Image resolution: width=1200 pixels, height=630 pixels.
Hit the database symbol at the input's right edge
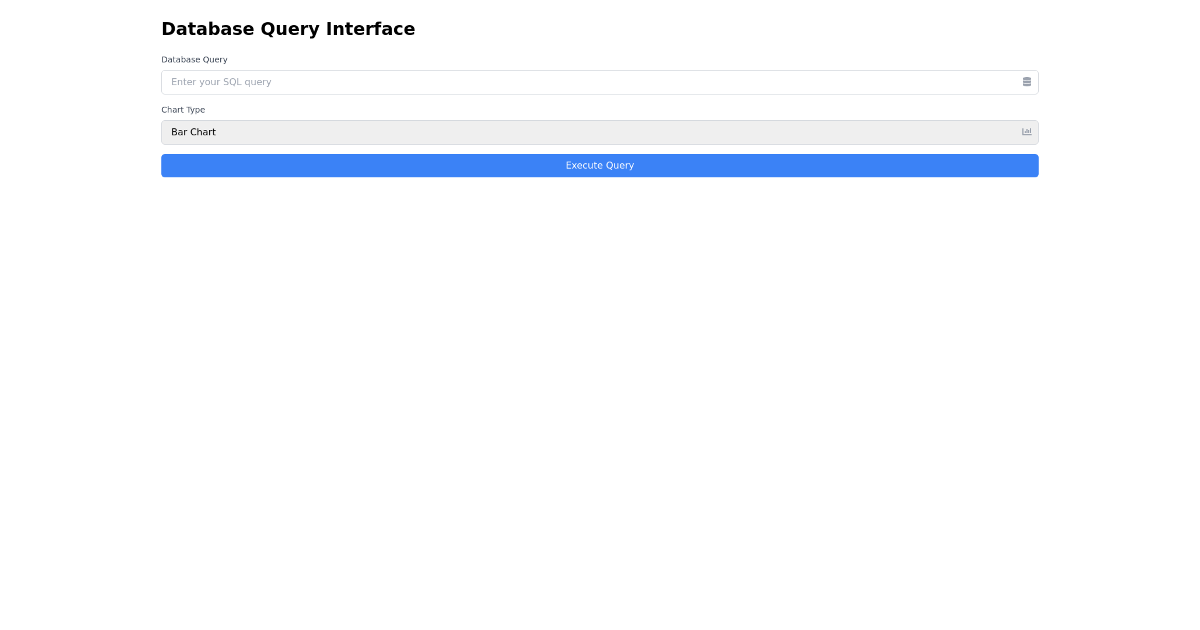coord(1026,81)
